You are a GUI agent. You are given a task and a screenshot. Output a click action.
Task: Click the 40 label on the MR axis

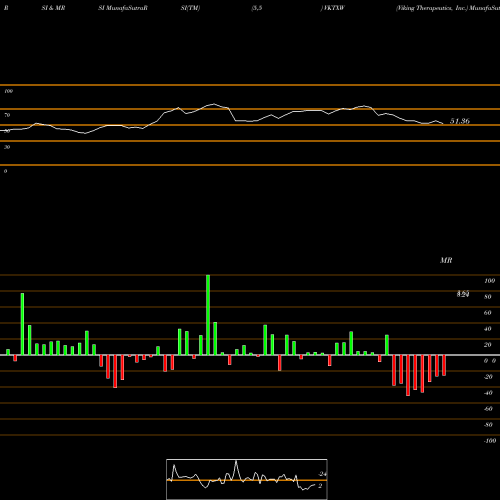point(488,329)
